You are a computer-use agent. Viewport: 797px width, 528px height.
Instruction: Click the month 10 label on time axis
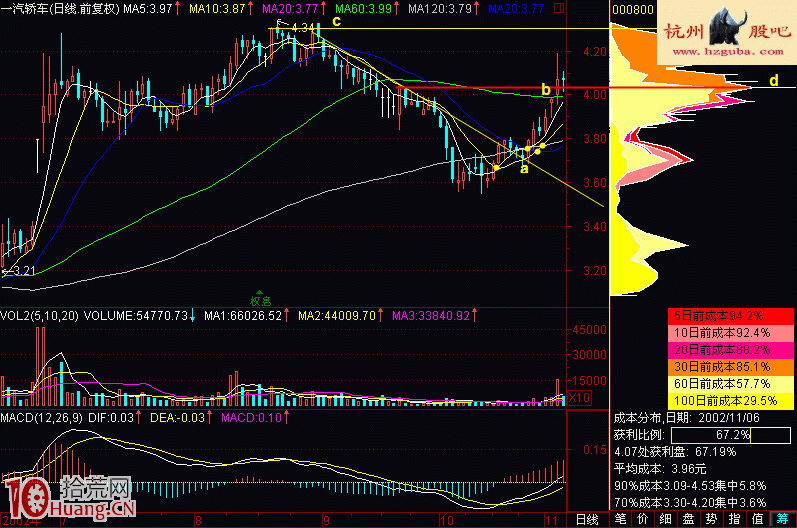(446, 520)
